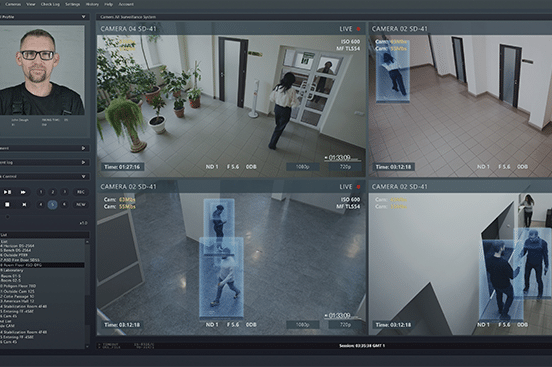Select 1080p on Camera 04 feed
The image size is (552, 367).
302,167
